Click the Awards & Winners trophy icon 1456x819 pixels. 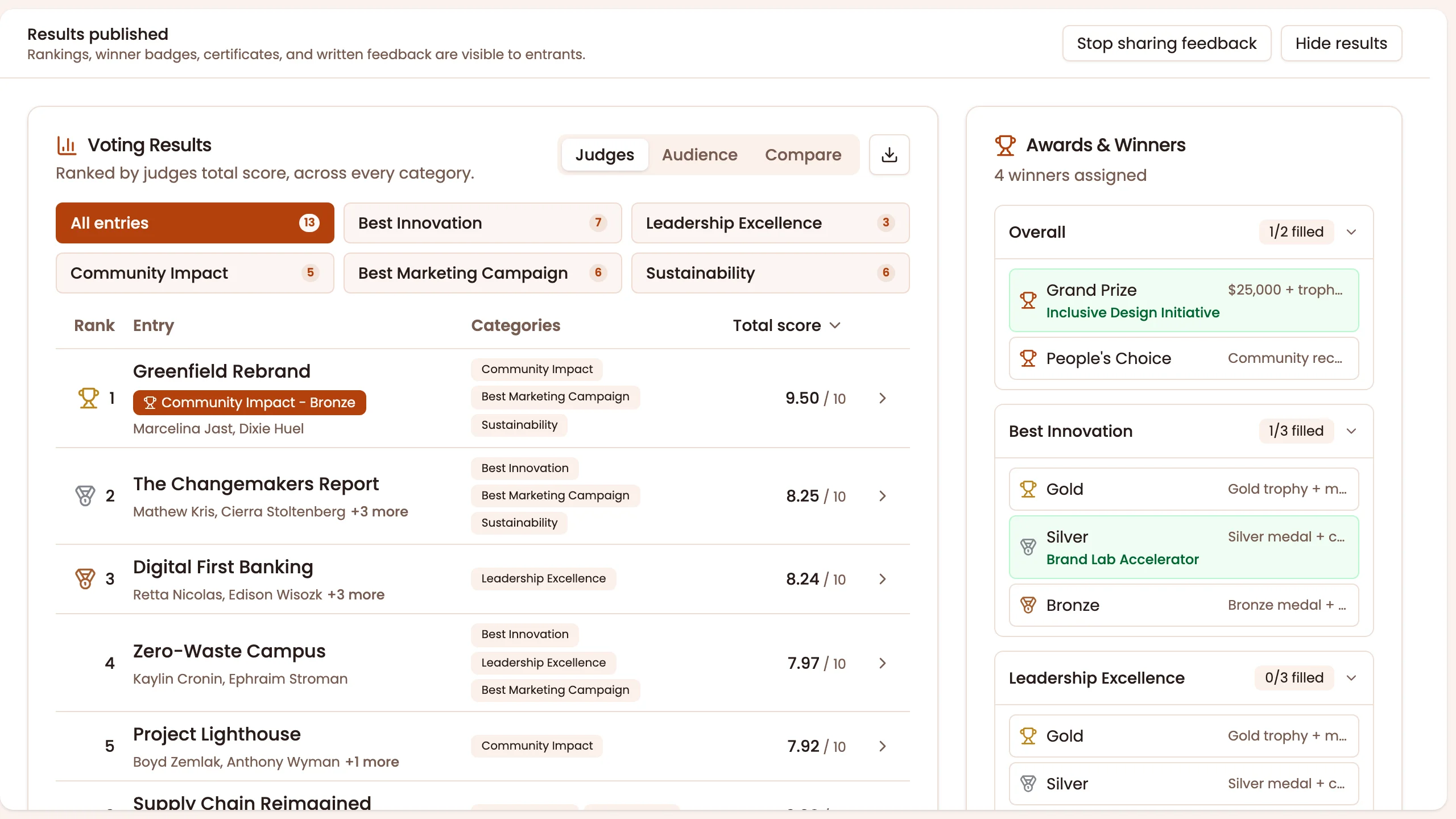pyautogui.click(x=1005, y=146)
